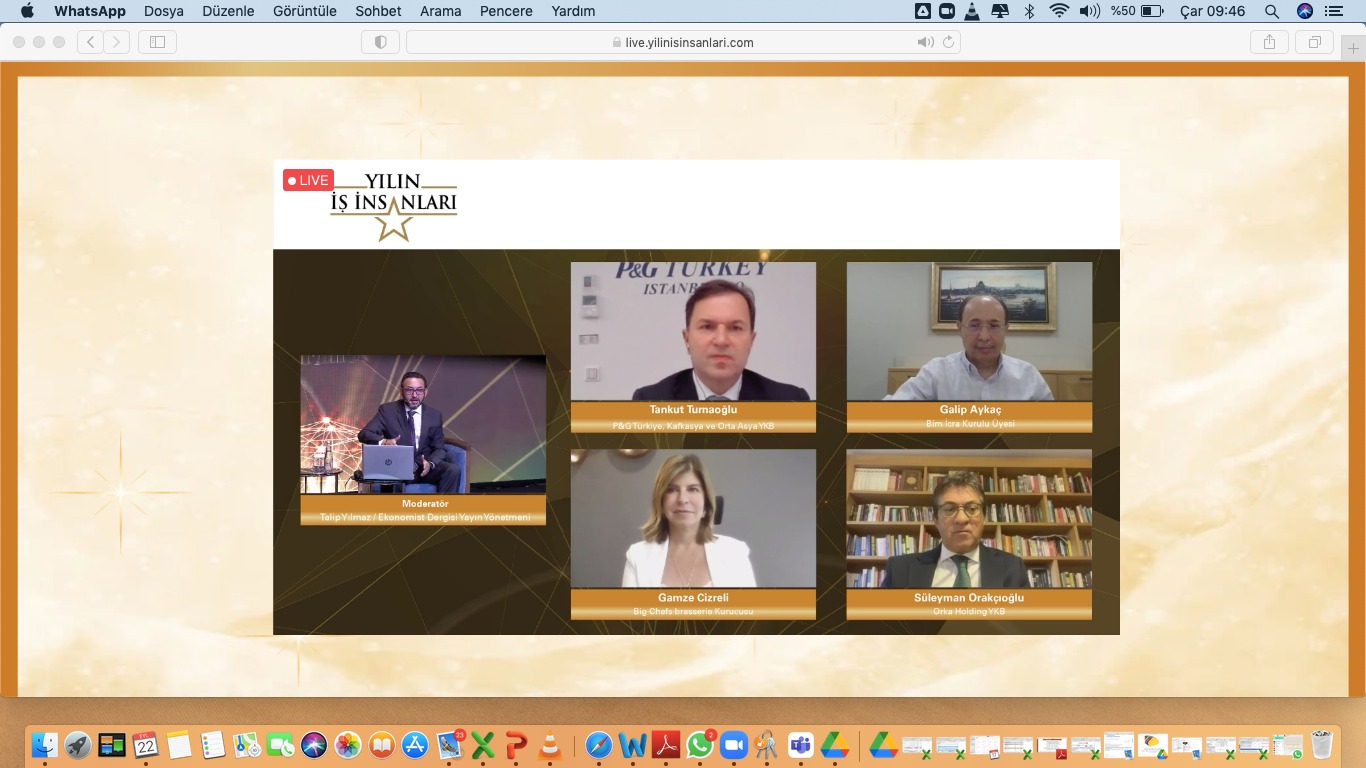Click the battery %50 indicator
1366x768 pixels.
coord(1137,11)
